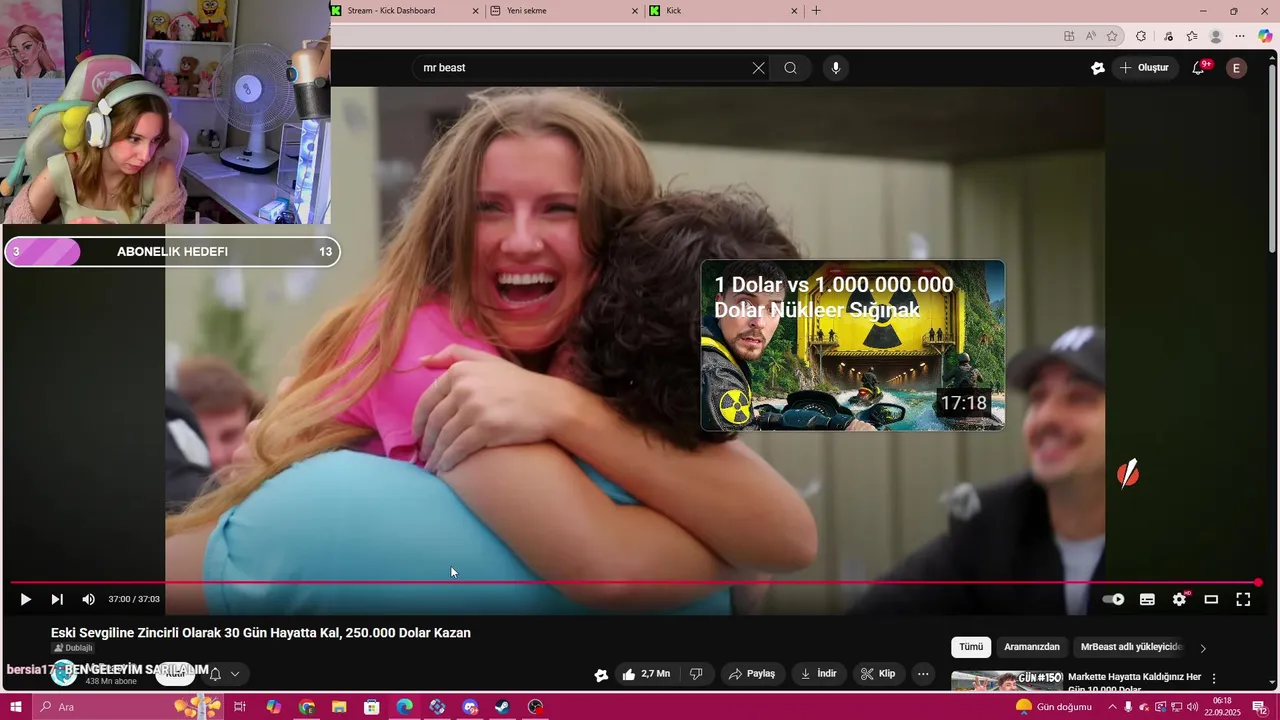Screen dimensions: 1280x720
Task: Open the Gün doğumu weather widget
Action: (1053, 707)
